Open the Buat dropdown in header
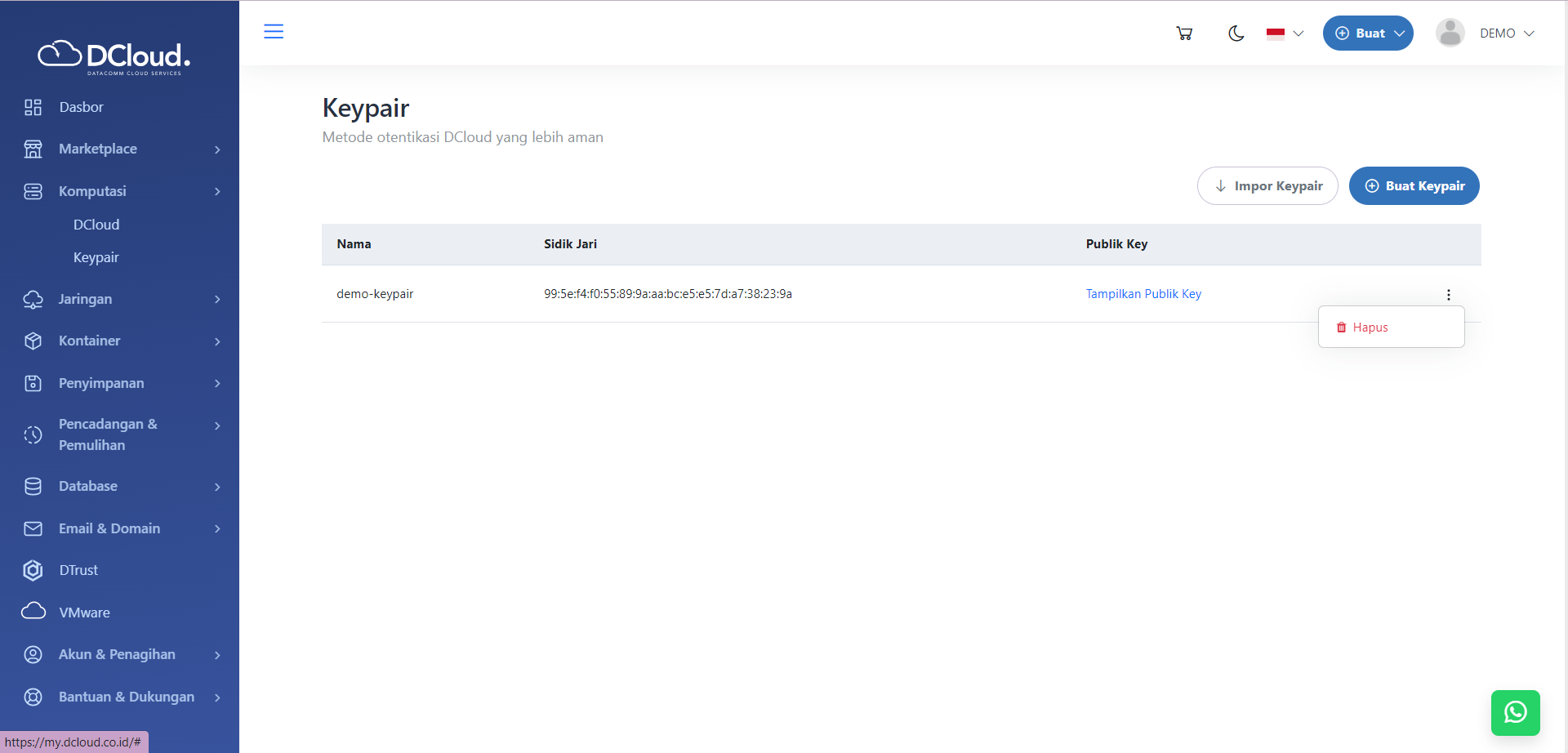 (1368, 33)
